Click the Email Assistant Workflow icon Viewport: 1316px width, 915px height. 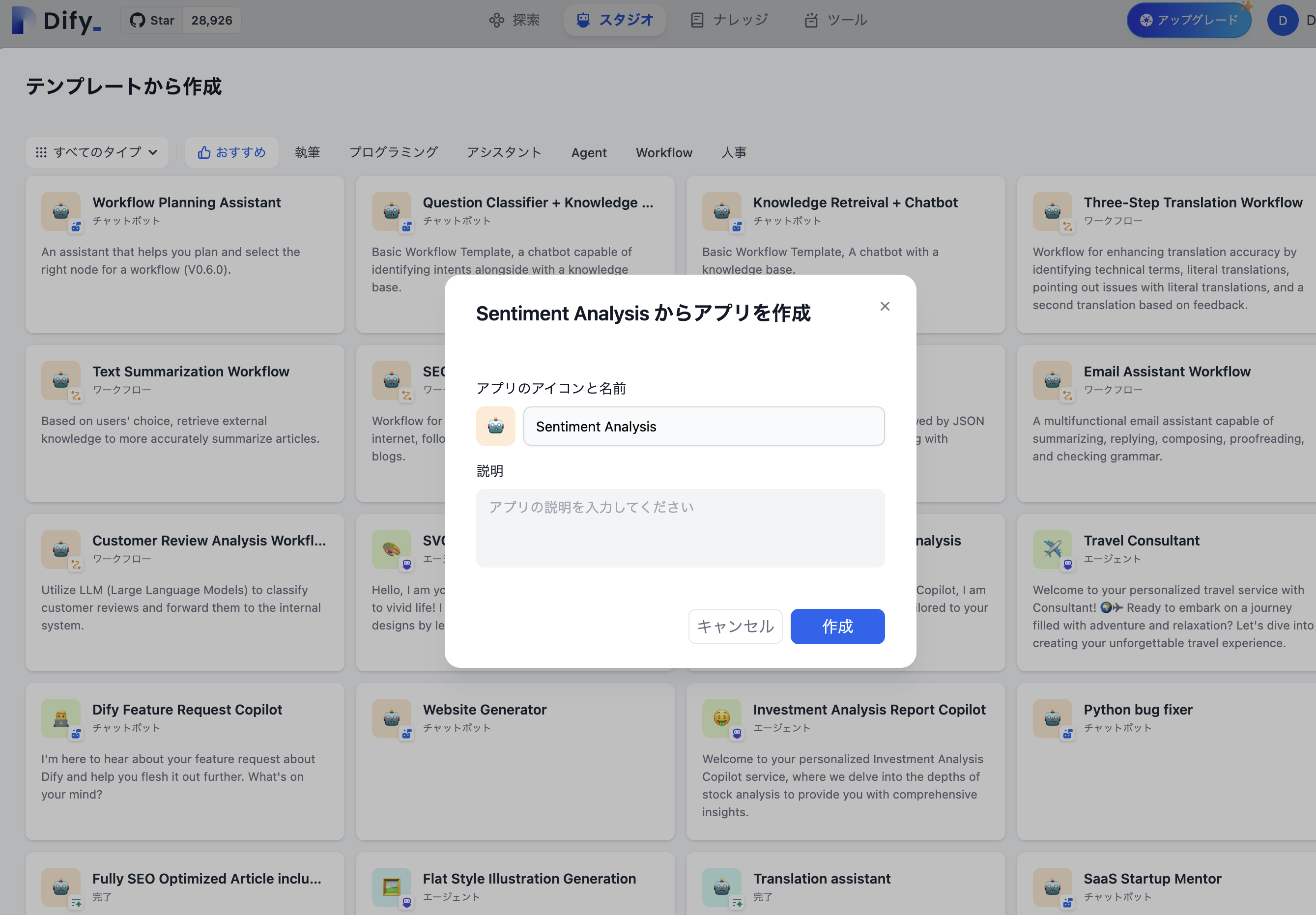(x=1052, y=380)
